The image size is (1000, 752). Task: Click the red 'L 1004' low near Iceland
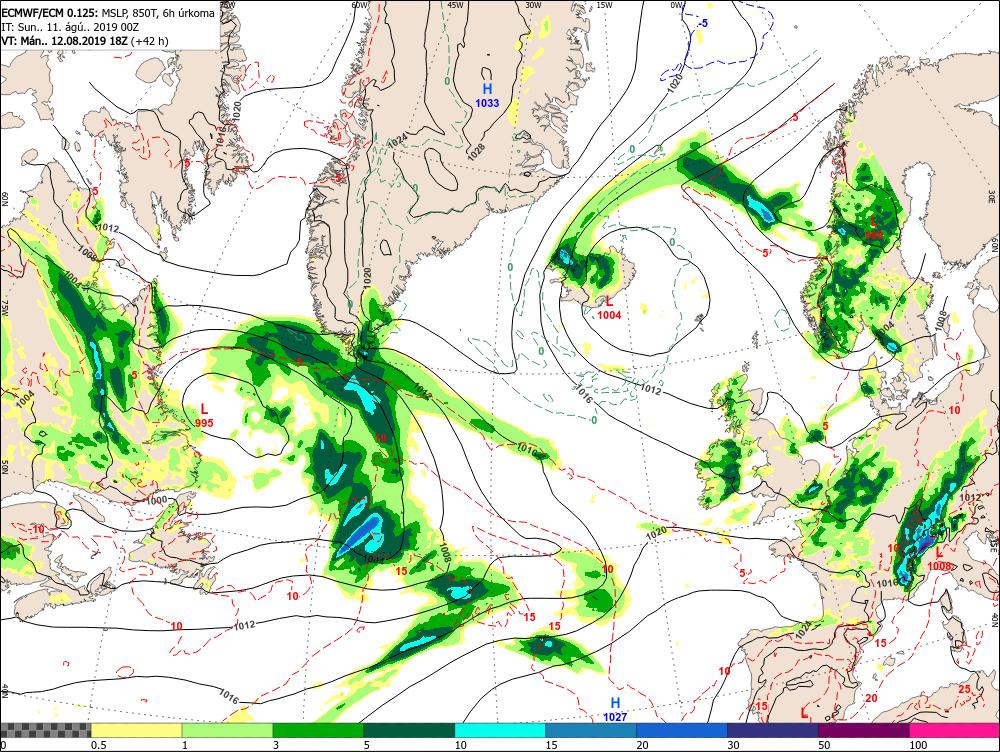[609, 307]
